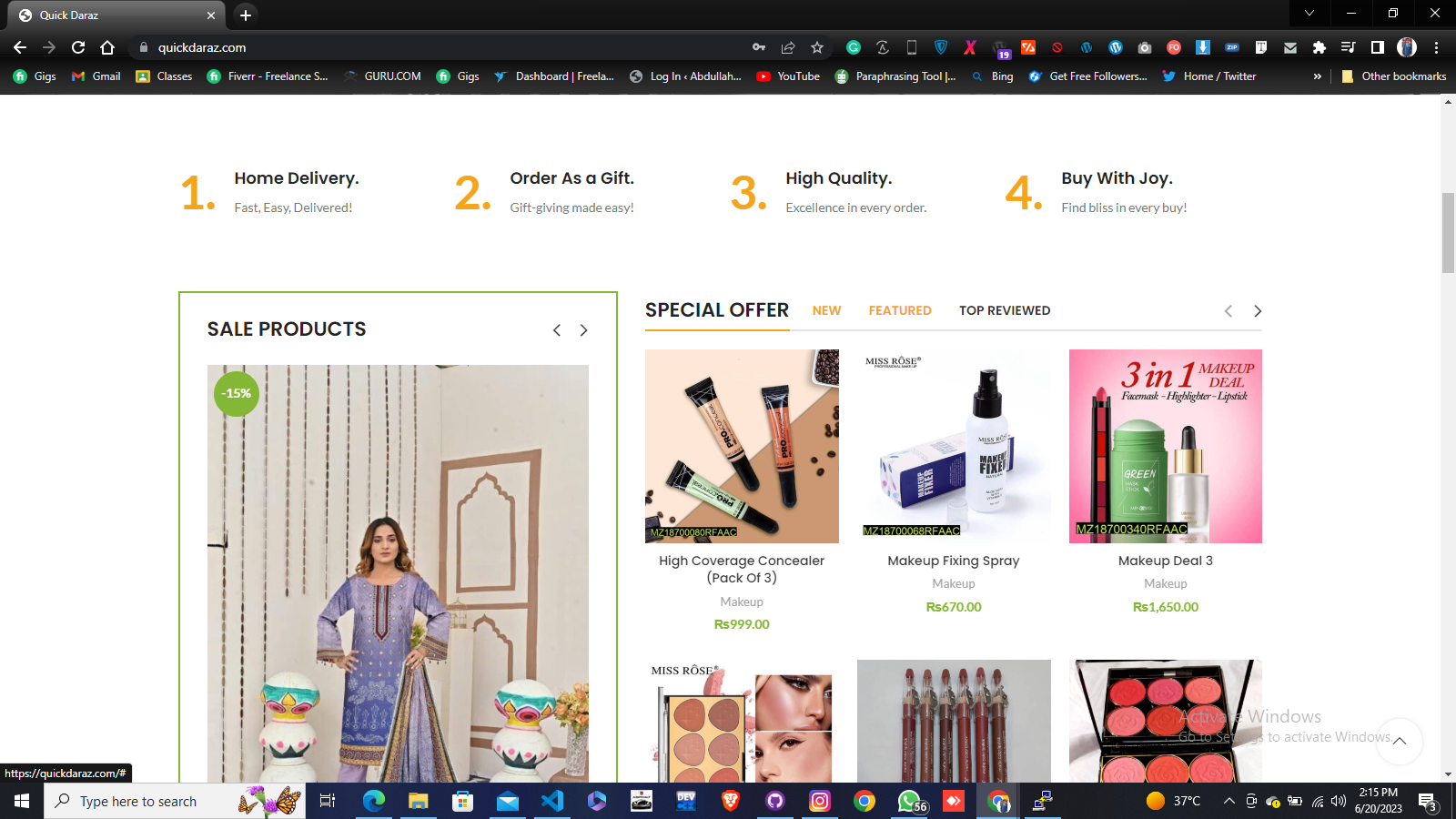Open the Dashboard Freelancer bookmark
Image resolution: width=1456 pixels, height=819 pixels.
(x=554, y=76)
